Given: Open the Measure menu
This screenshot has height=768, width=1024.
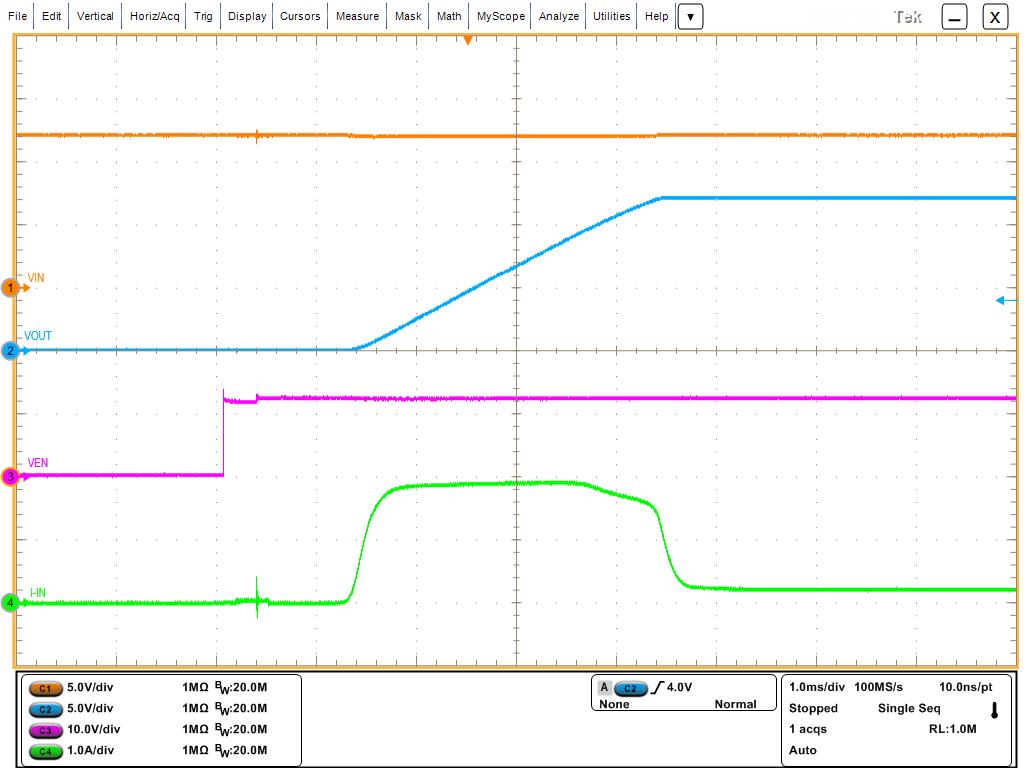Looking at the screenshot, I should tap(357, 16).
